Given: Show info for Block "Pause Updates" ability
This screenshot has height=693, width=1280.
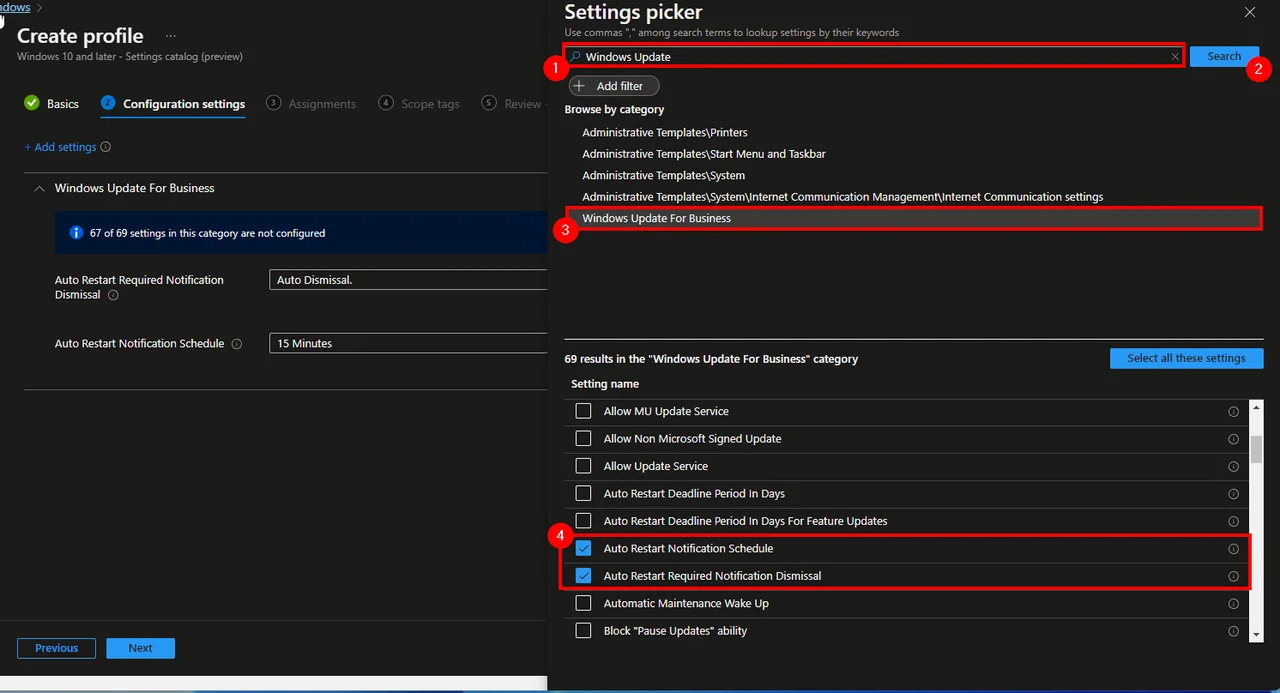Looking at the screenshot, I should [x=1233, y=631].
